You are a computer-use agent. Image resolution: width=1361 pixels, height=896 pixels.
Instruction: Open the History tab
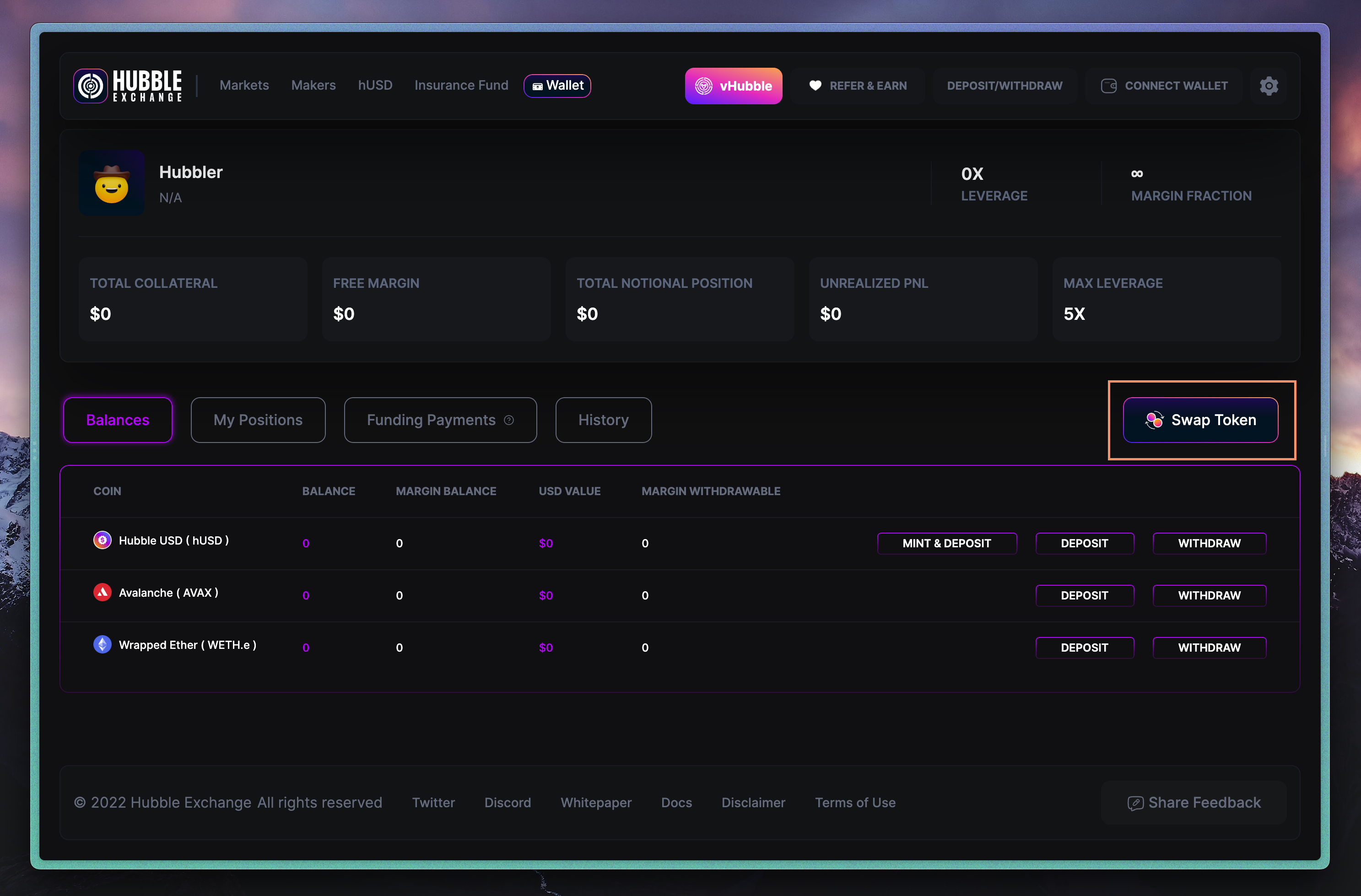pos(603,420)
